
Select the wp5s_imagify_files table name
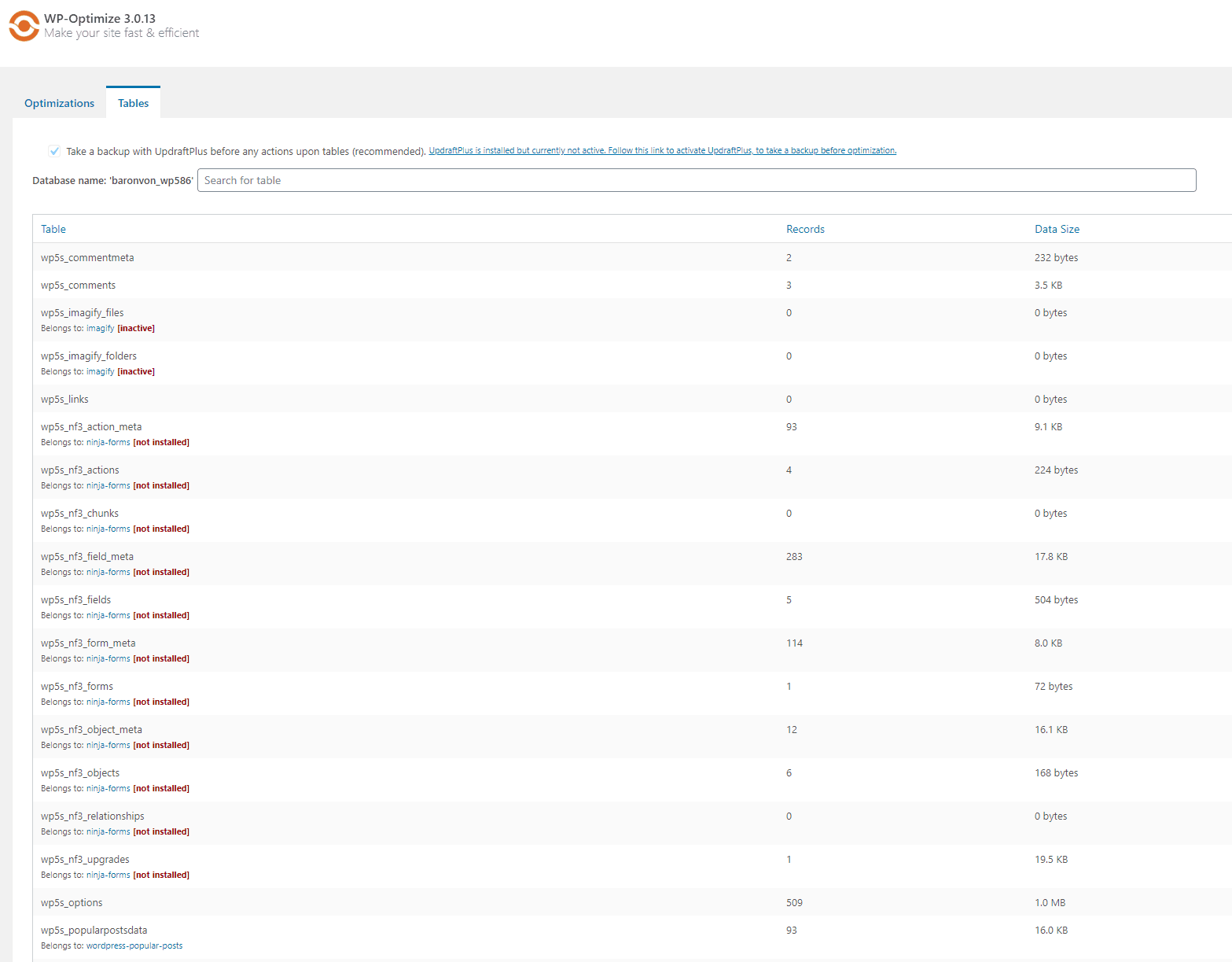(82, 312)
